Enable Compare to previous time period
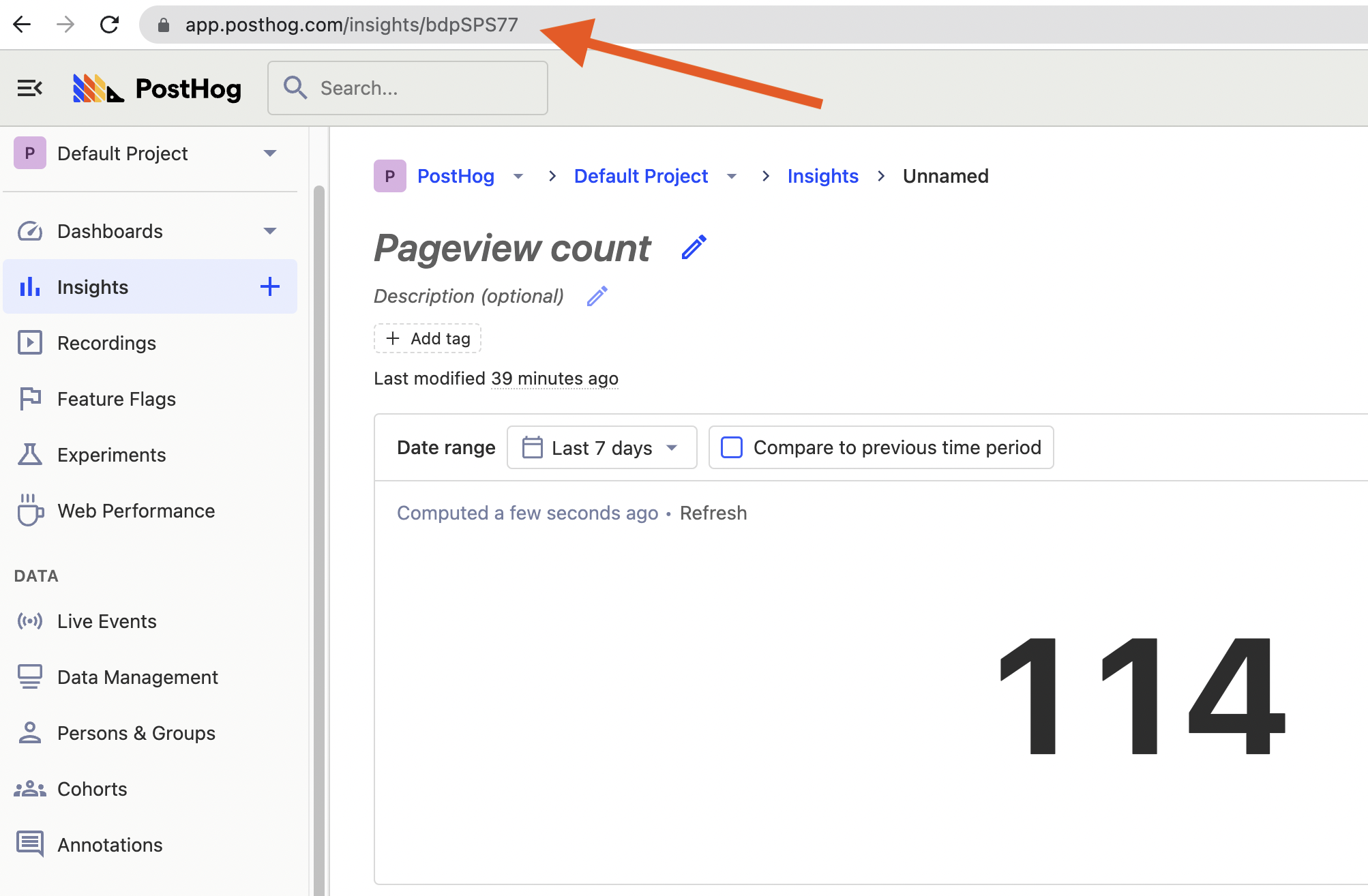Screen dimensions: 1368x896 732,447
